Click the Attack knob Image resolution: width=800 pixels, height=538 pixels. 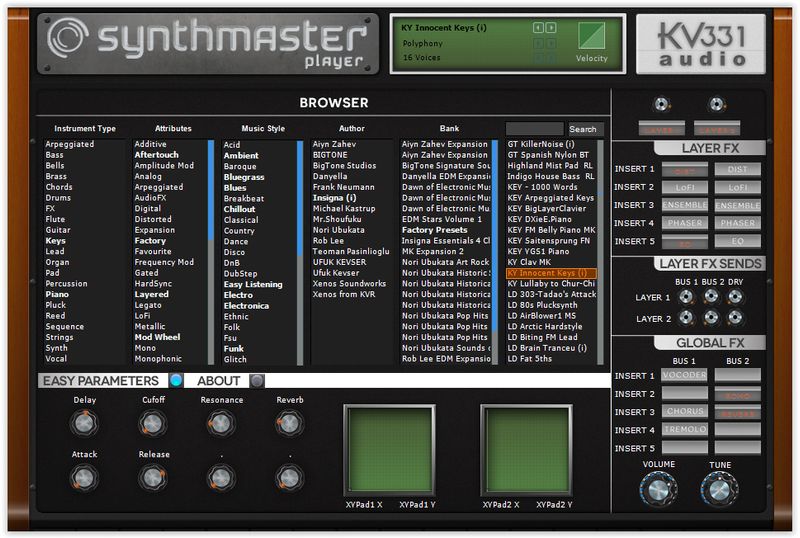coord(84,478)
